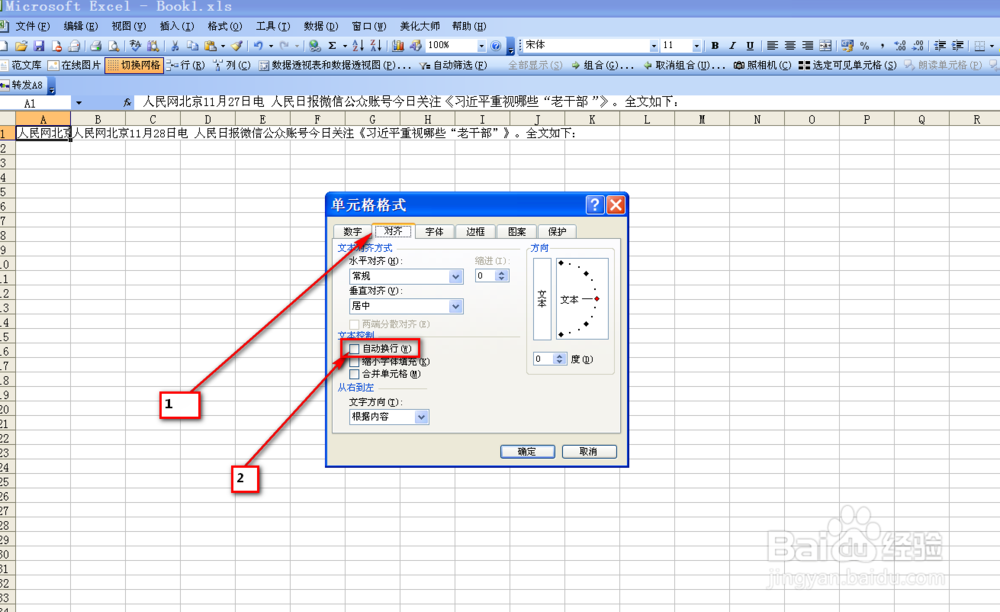The width and height of the screenshot is (1000, 612).
Task: Open the Undo history dropdown arrow
Action: coord(271,46)
